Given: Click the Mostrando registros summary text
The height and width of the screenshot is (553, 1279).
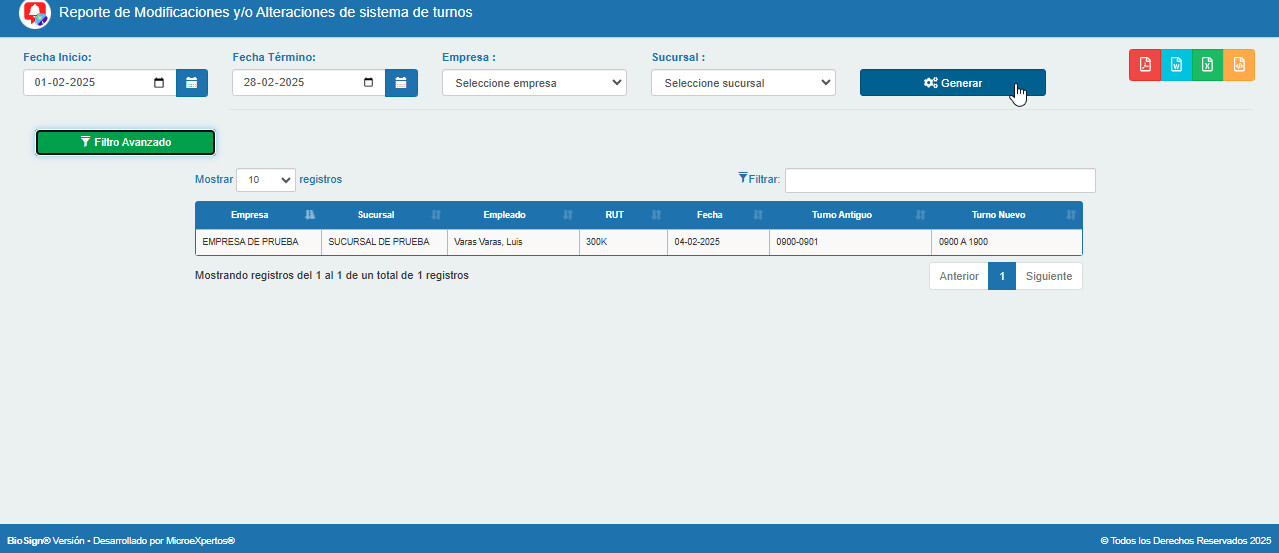Looking at the screenshot, I should (332, 275).
